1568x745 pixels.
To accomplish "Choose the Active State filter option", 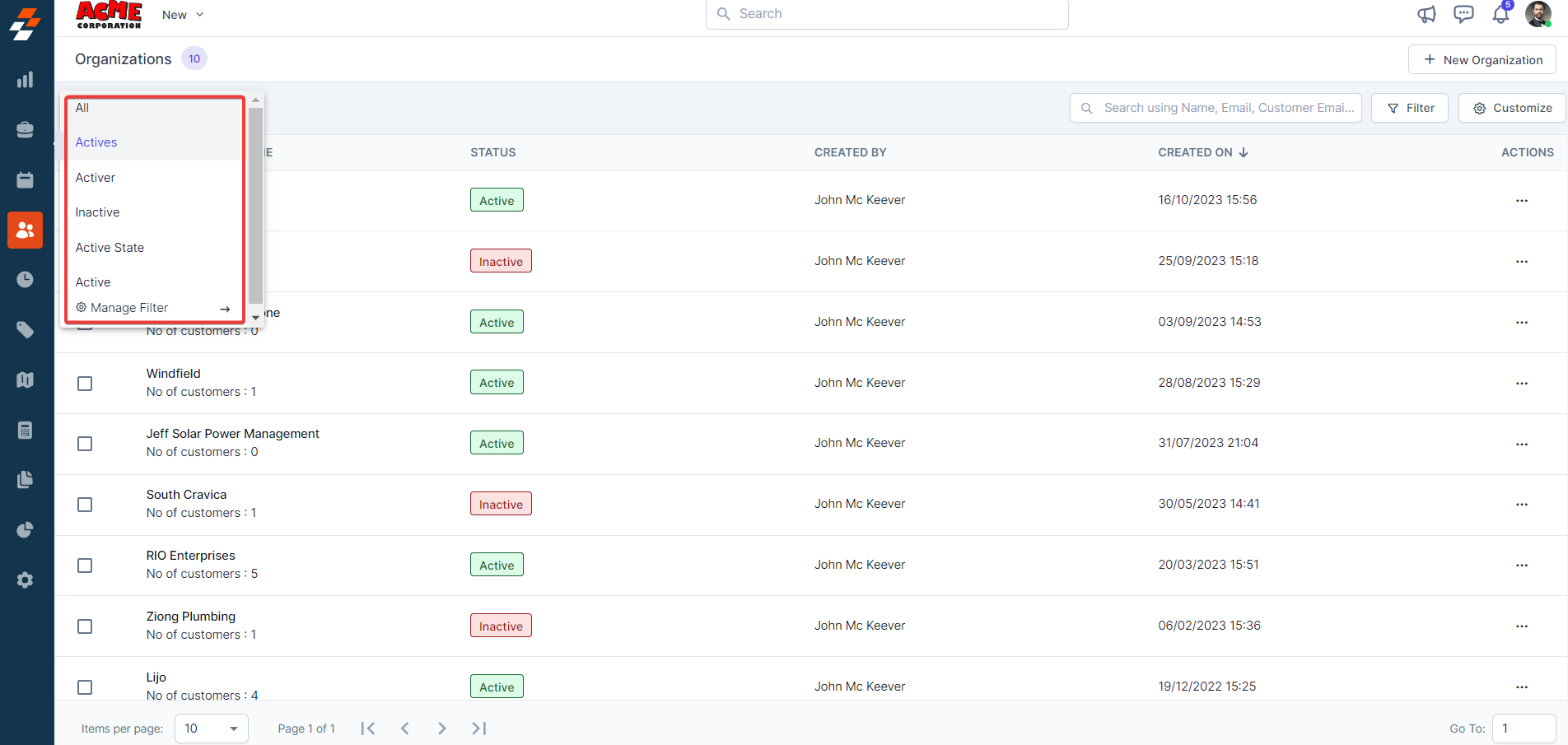I will point(110,248).
